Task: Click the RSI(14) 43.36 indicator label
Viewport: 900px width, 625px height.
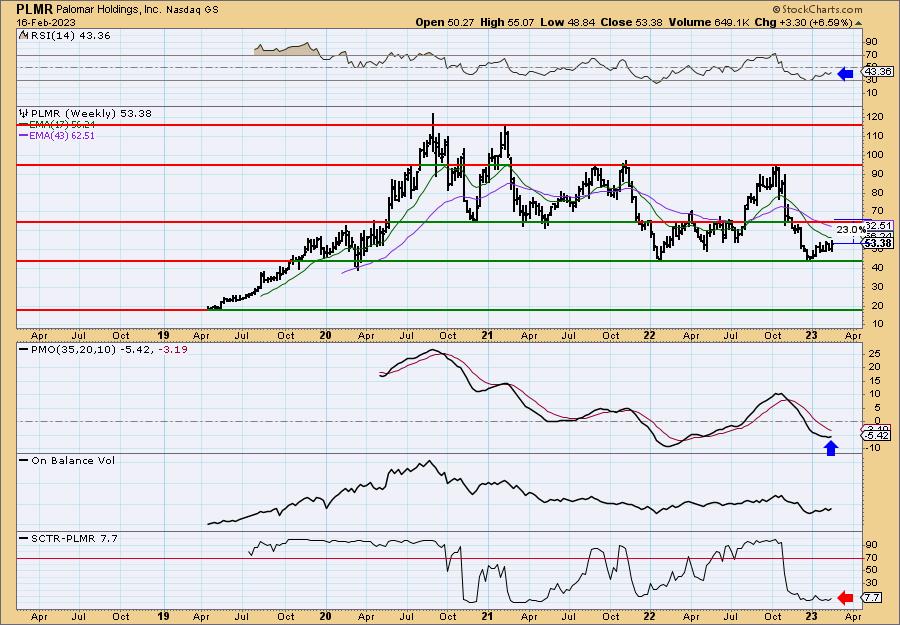Action: point(70,35)
